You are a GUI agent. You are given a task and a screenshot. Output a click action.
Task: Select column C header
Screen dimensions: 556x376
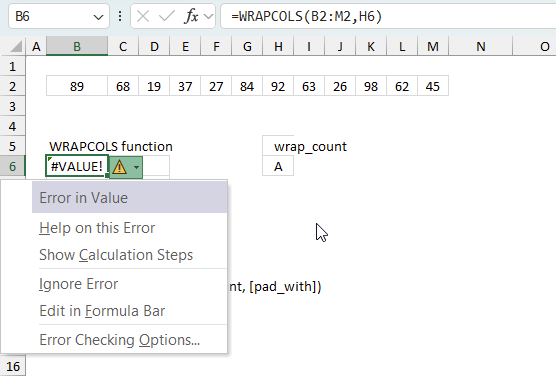coord(123,46)
